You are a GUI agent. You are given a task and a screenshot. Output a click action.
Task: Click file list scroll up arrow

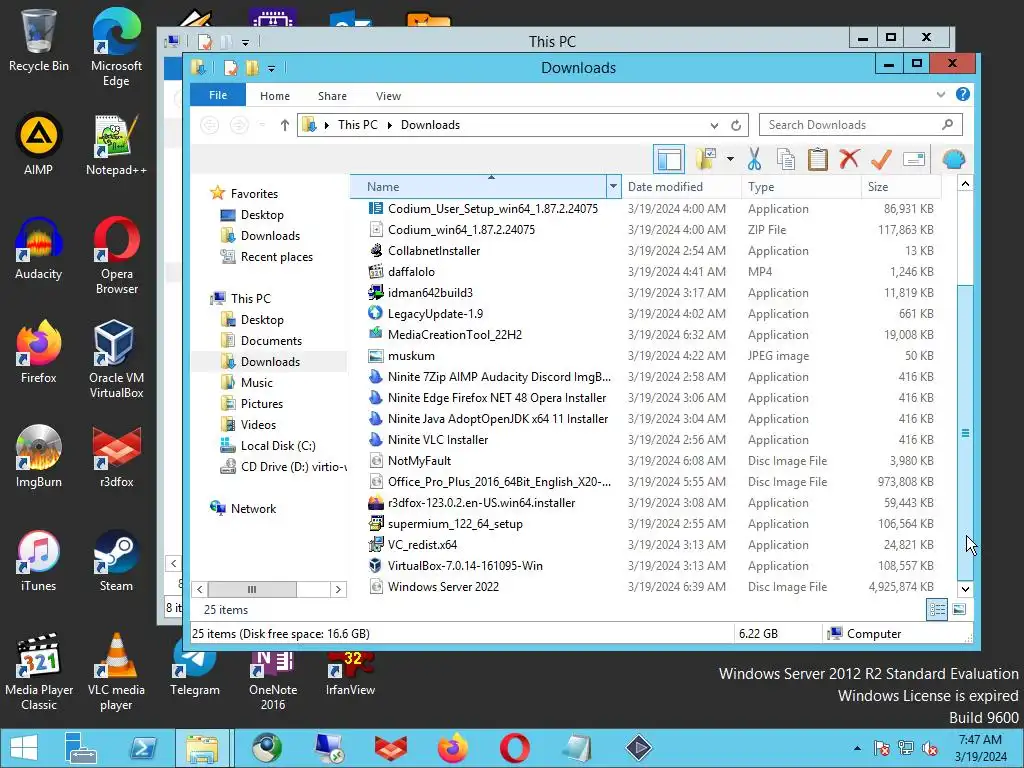(x=965, y=184)
